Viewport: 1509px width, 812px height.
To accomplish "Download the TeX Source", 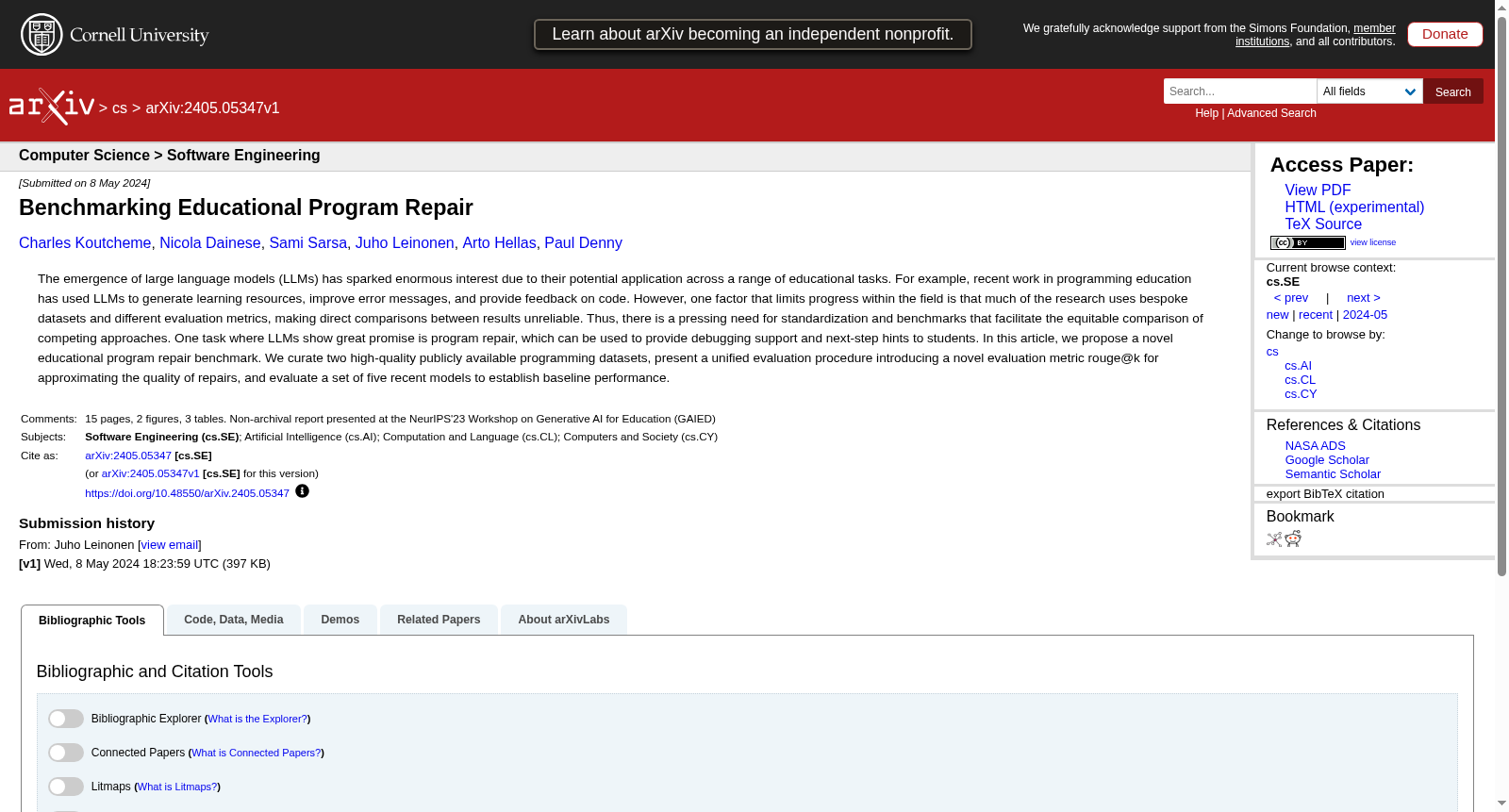I will [1323, 224].
